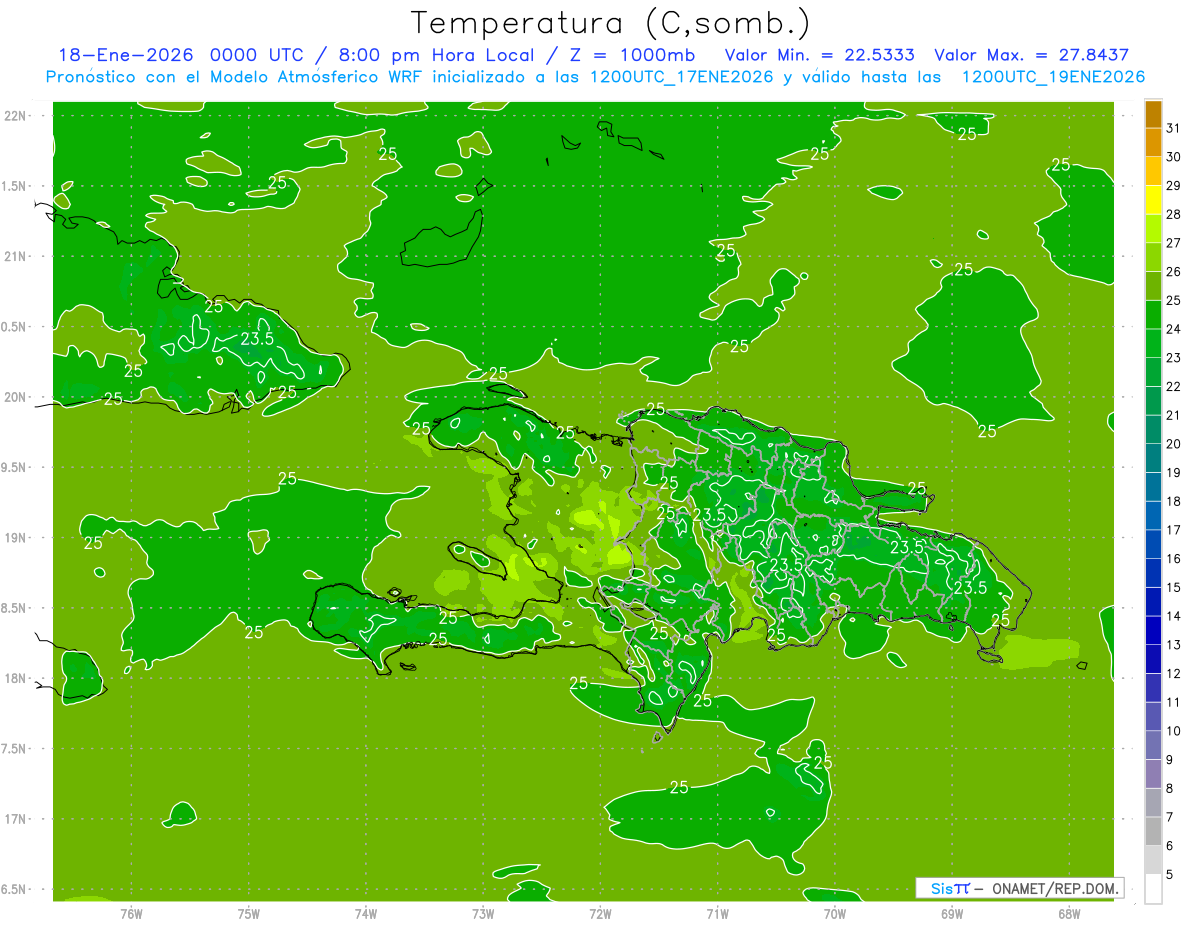The width and height of the screenshot is (1200, 927).
Task: Click the "73W" longitude label
Action: click(x=483, y=913)
